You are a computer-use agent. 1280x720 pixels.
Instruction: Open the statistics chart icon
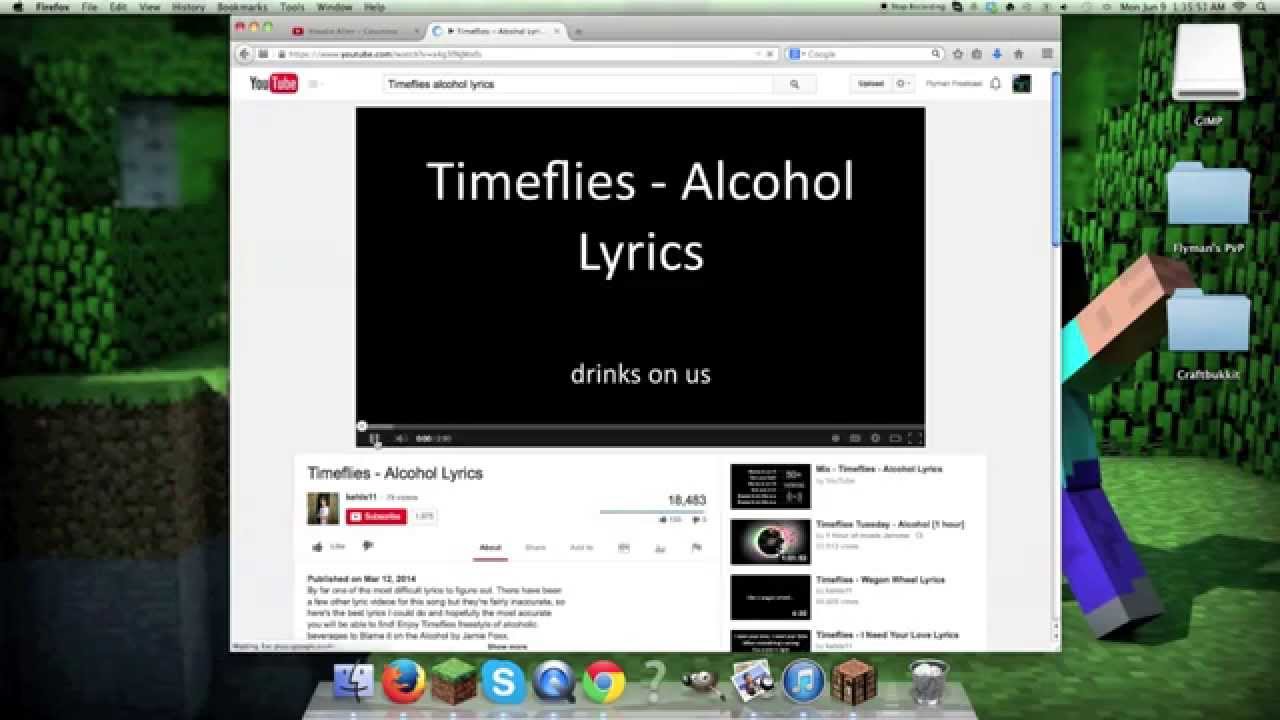tap(660, 548)
